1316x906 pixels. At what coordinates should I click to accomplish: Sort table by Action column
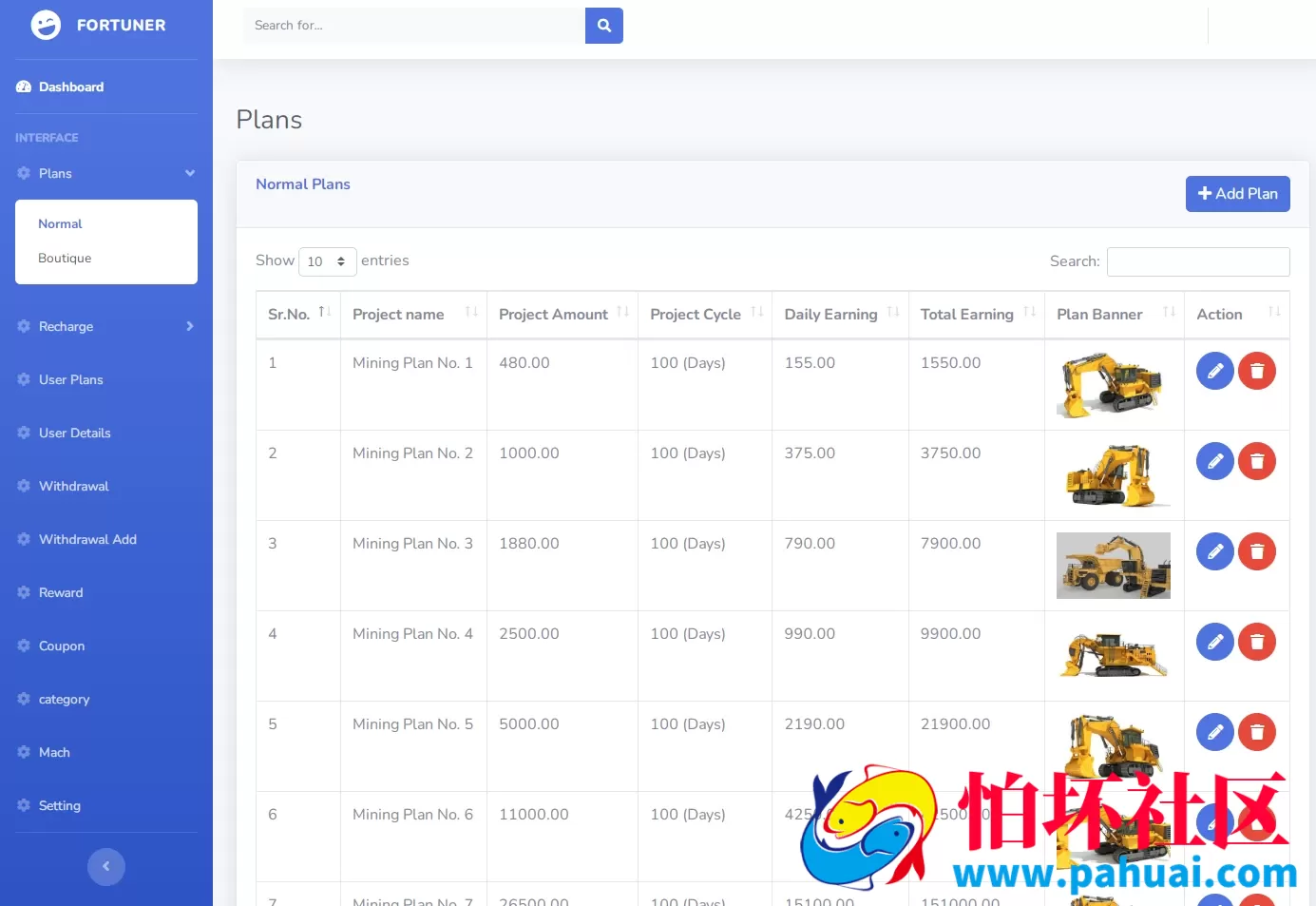1237,315
